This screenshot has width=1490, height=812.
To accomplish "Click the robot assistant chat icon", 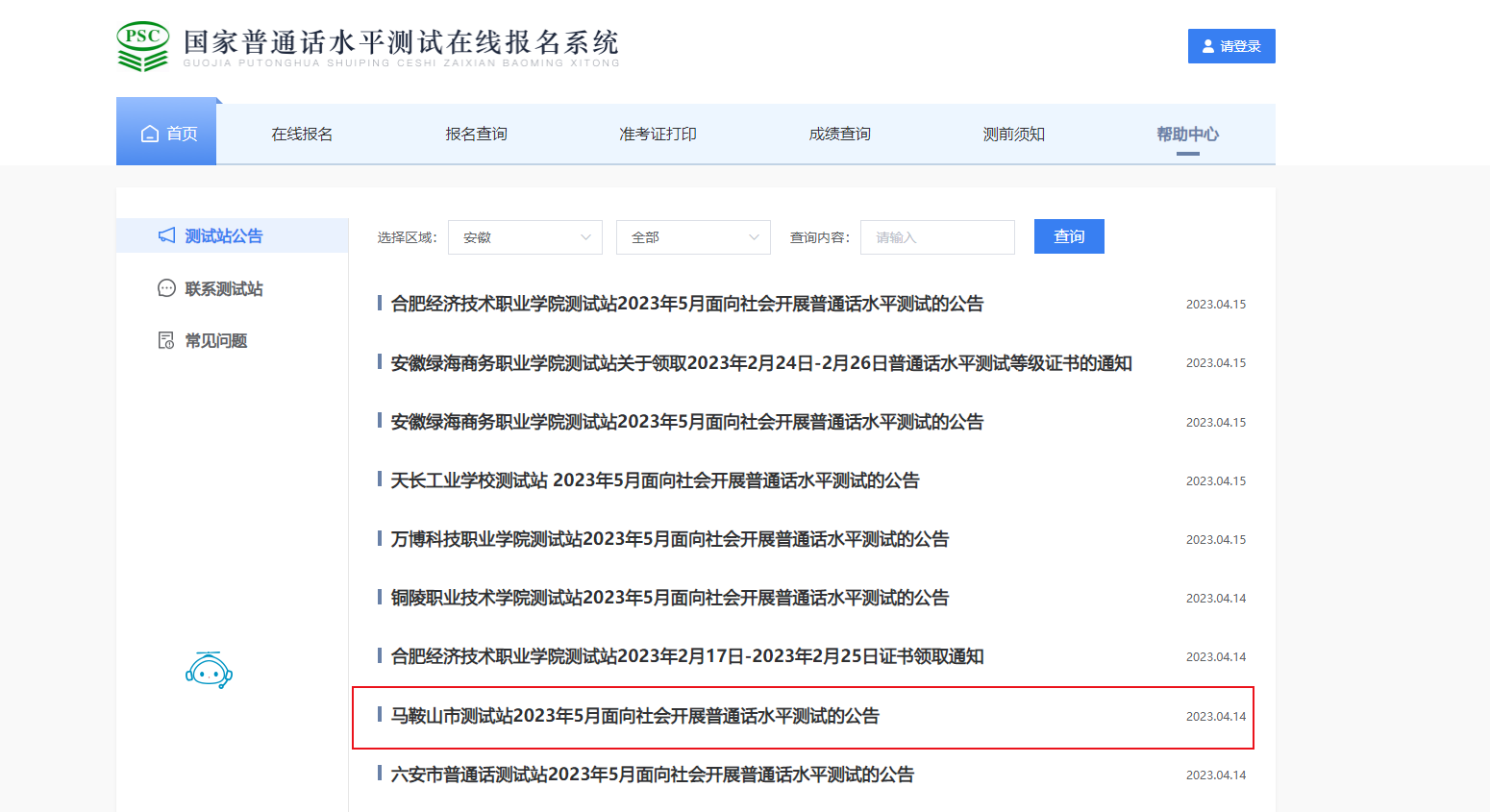I will click(209, 671).
